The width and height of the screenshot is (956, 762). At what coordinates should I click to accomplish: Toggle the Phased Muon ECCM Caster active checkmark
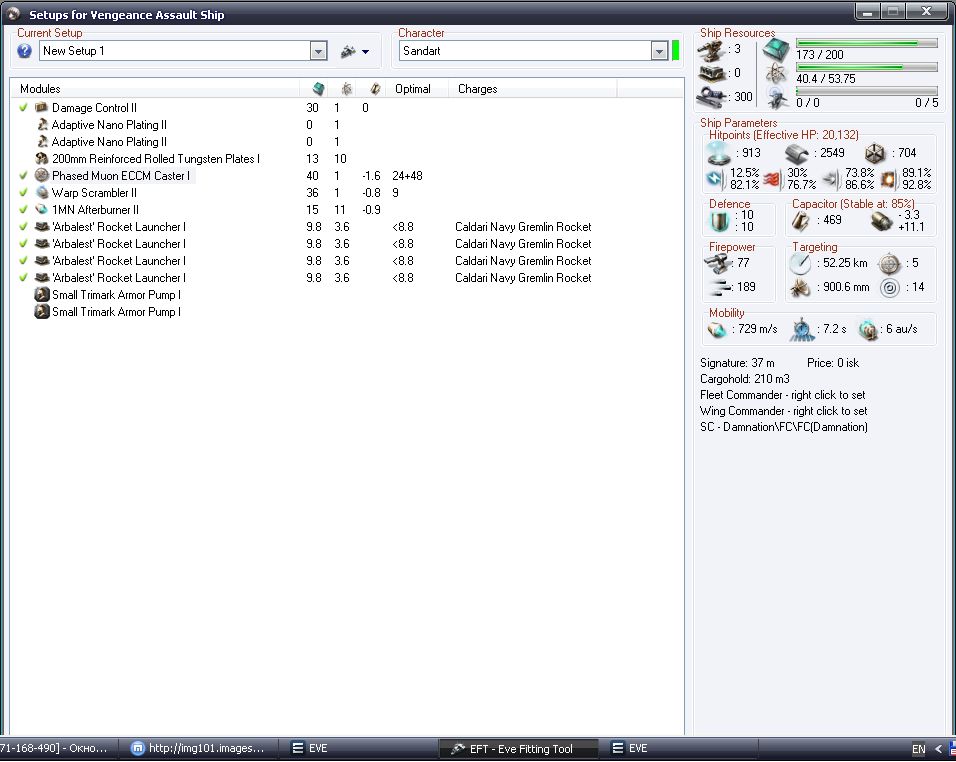coord(23,176)
